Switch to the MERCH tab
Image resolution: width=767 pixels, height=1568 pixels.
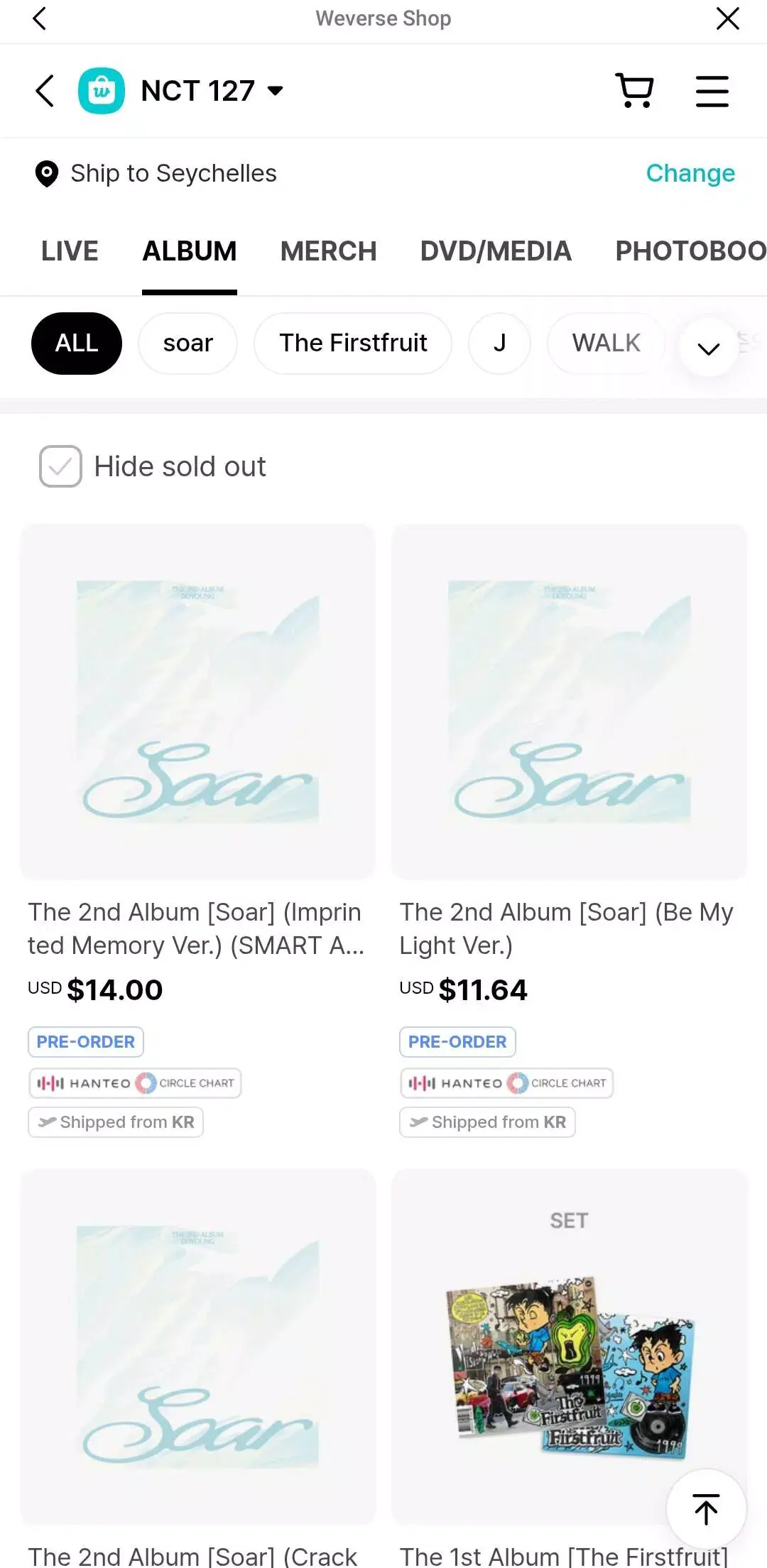[x=328, y=251]
